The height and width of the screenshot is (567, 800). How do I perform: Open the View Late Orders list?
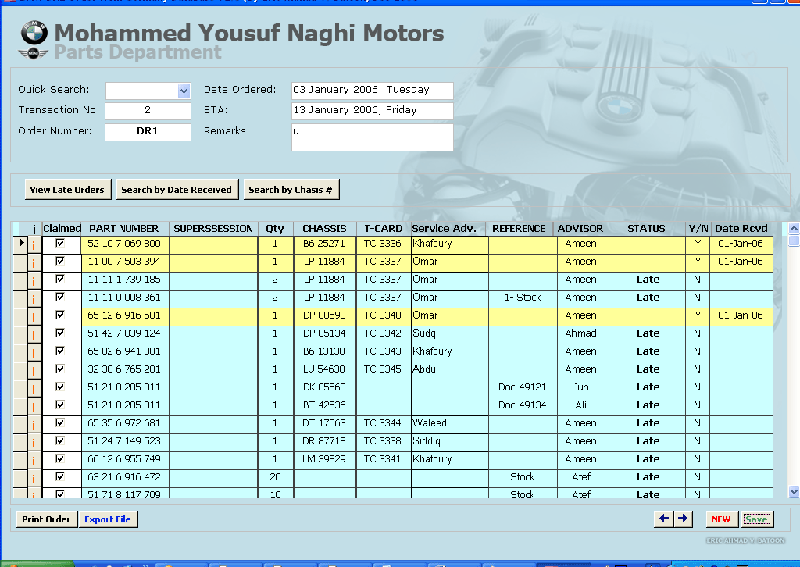(x=68, y=189)
